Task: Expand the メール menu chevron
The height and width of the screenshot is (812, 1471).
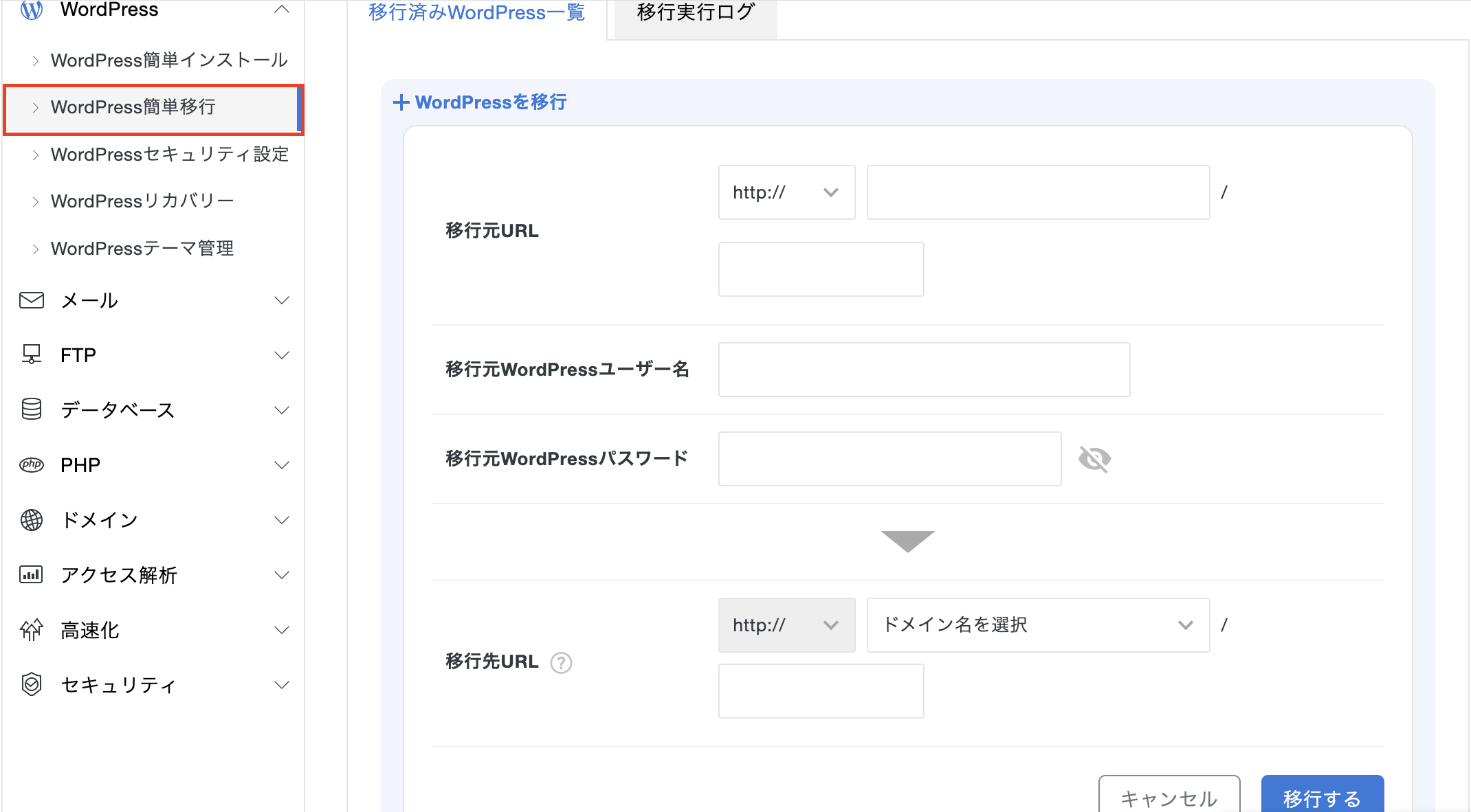Action: point(281,300)
